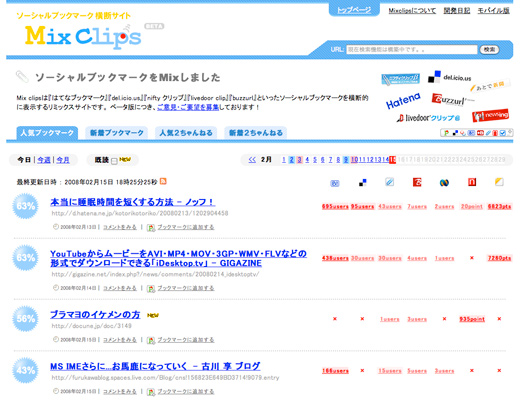Open the 開発日記 link

(457, 11)
